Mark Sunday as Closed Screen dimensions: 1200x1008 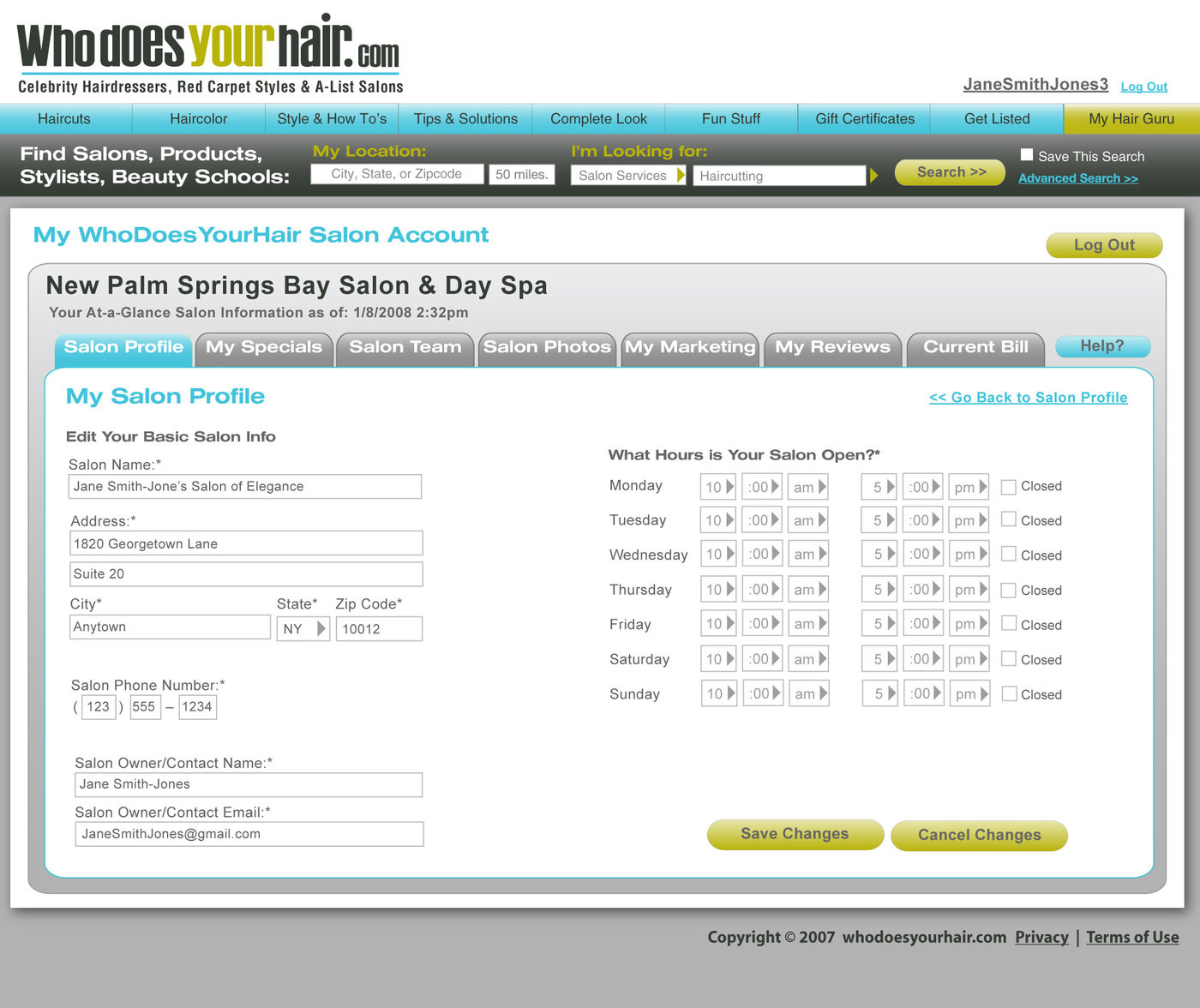pos(1009,693)
